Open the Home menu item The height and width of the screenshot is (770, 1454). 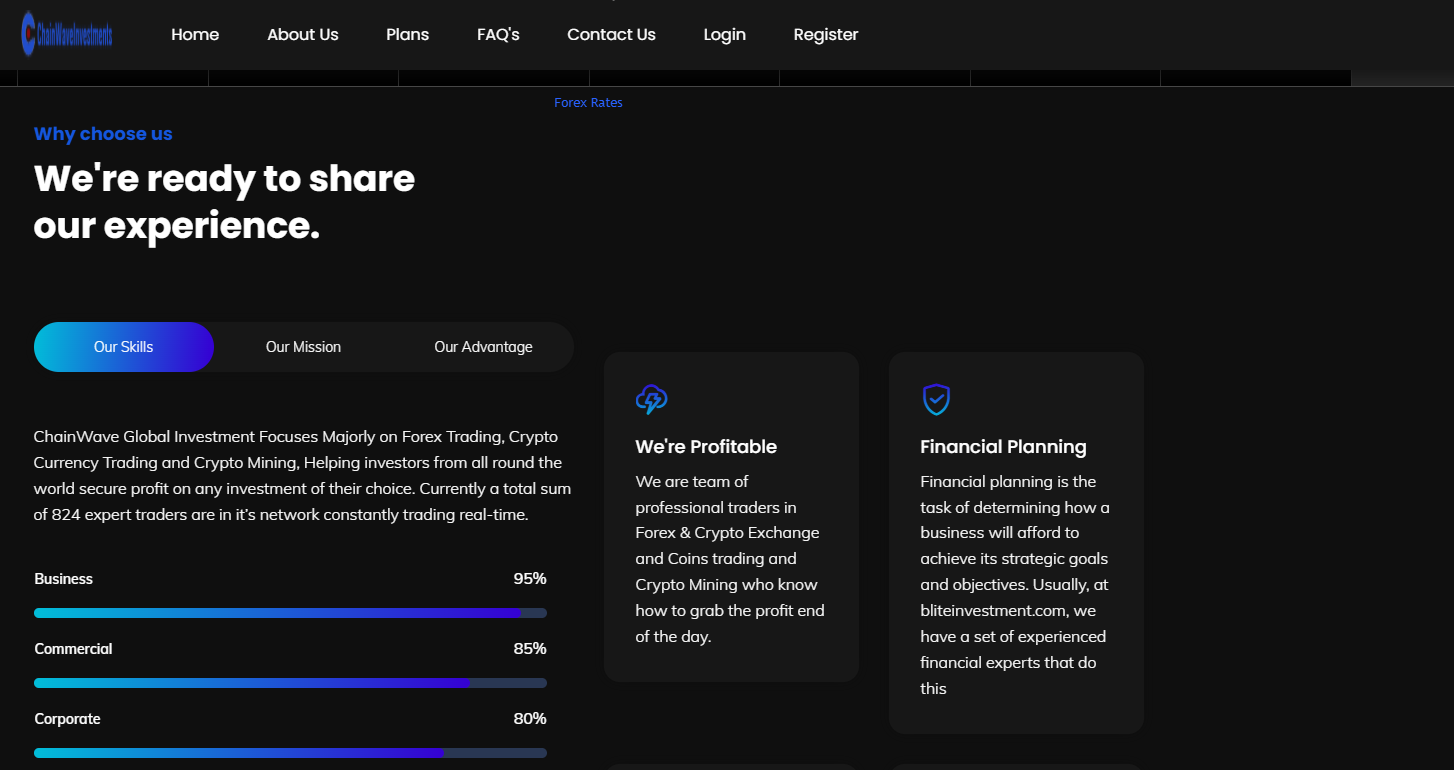tap(195, 35)
